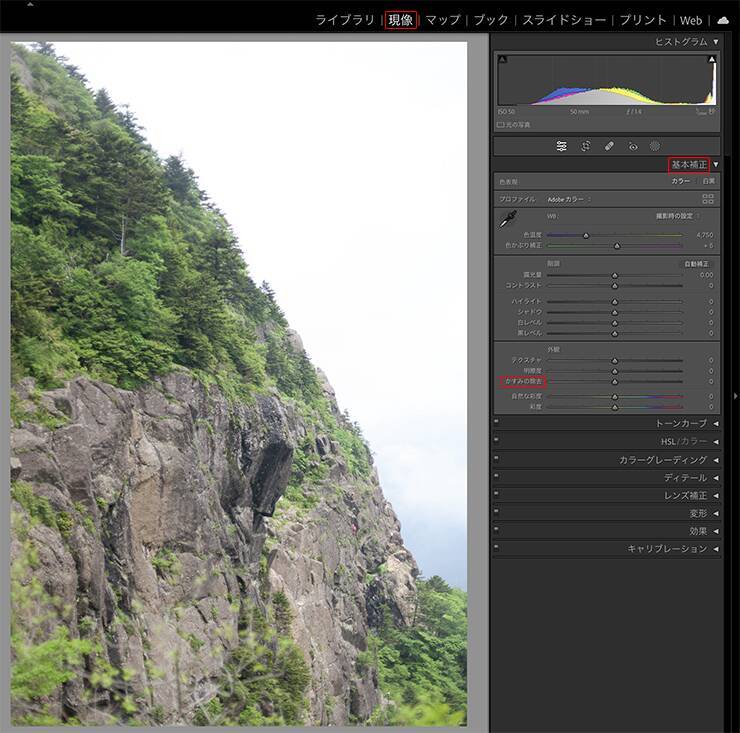The image size is (740, 733).
Task: Open the profile browser grid icon
Action: (x=707, y=199)
